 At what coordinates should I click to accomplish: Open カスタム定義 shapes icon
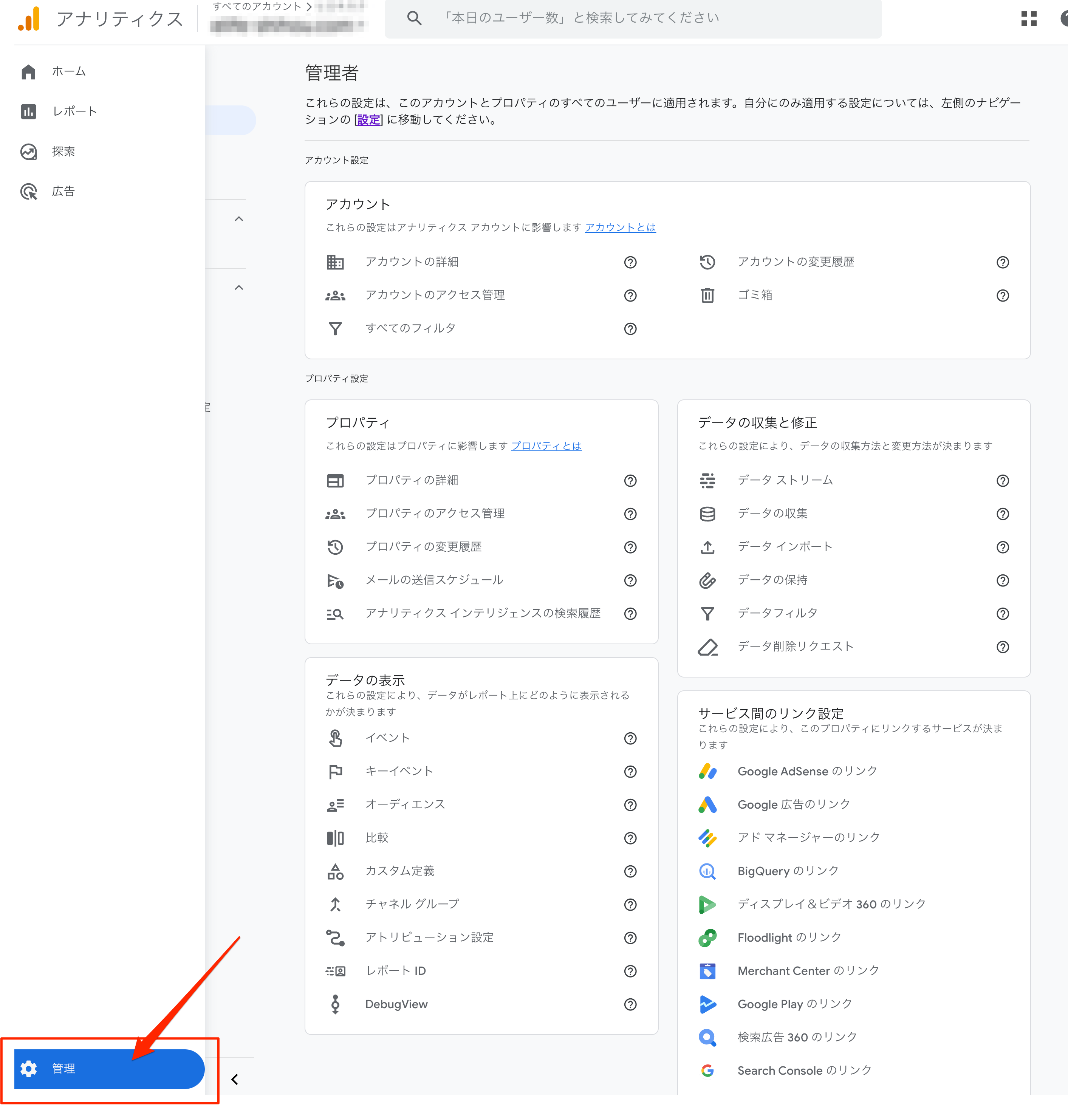coord(335,871)
